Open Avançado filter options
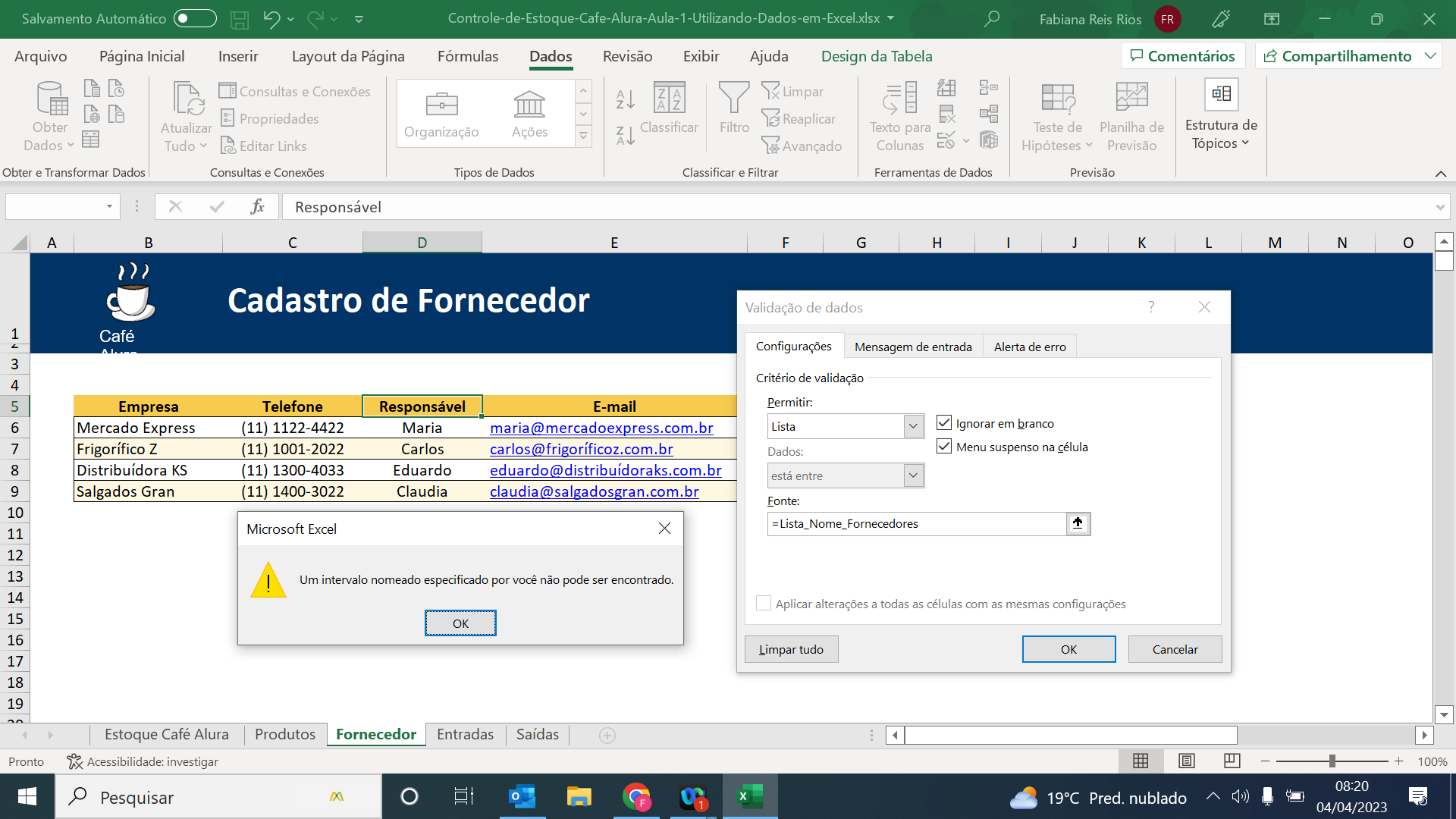The image size is (1456, 819). [802, 146]
